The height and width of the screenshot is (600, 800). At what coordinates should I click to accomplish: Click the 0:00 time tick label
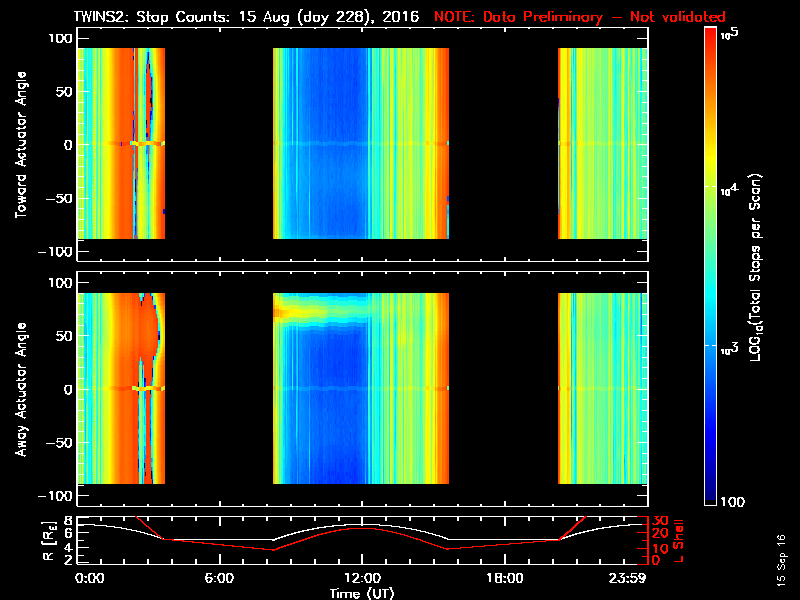click(x=88, y=579)
